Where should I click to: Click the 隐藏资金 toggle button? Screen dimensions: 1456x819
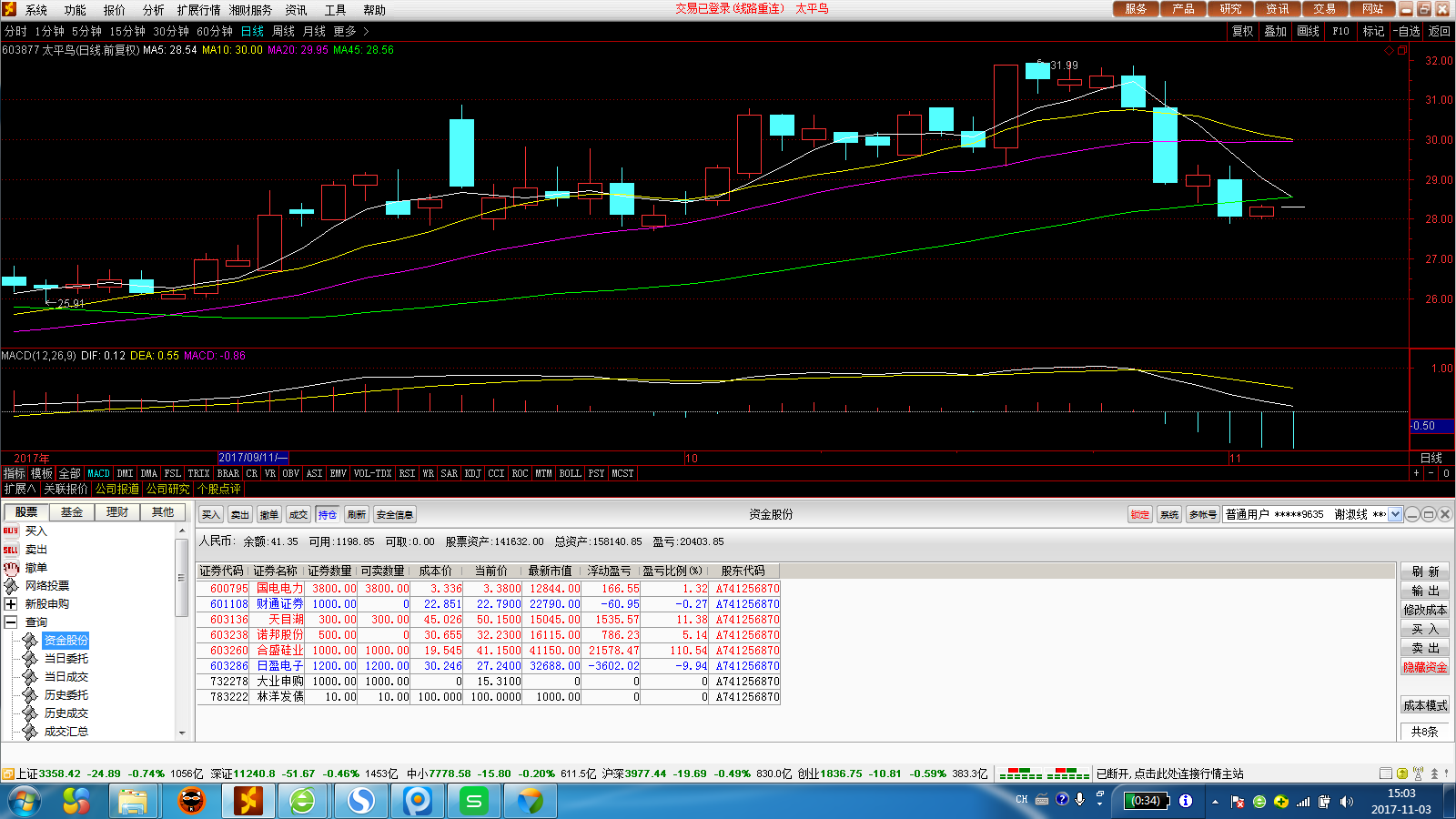point(1425,667)
